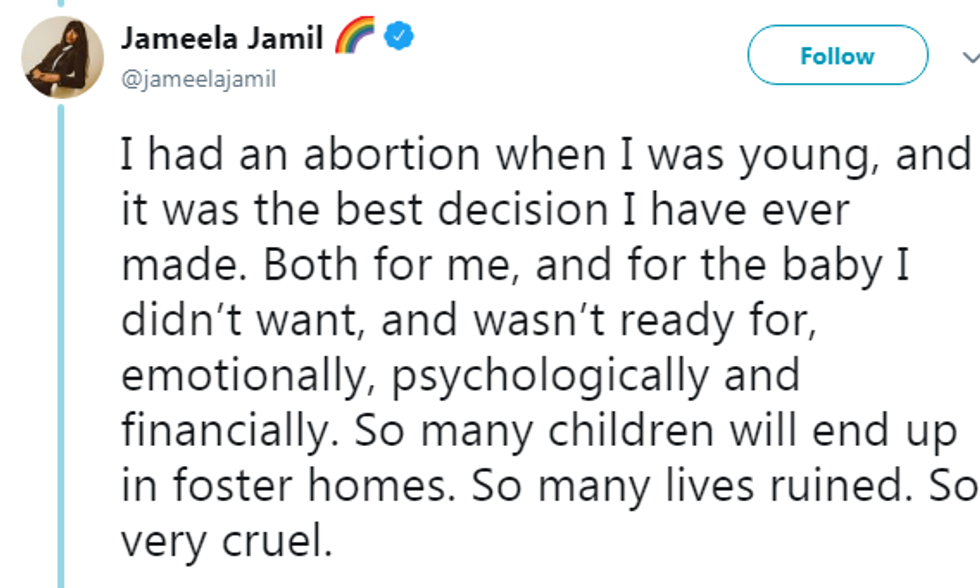Click the blue verified badge icon
The image size is (980, 588).
[402, 38]
